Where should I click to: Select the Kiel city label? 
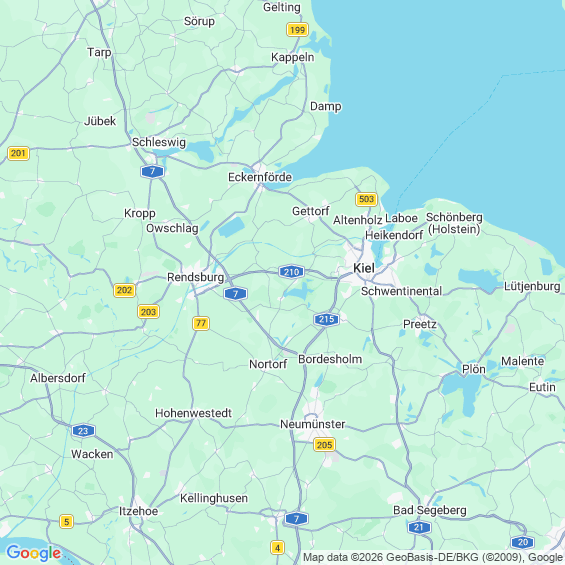[364, 268]
